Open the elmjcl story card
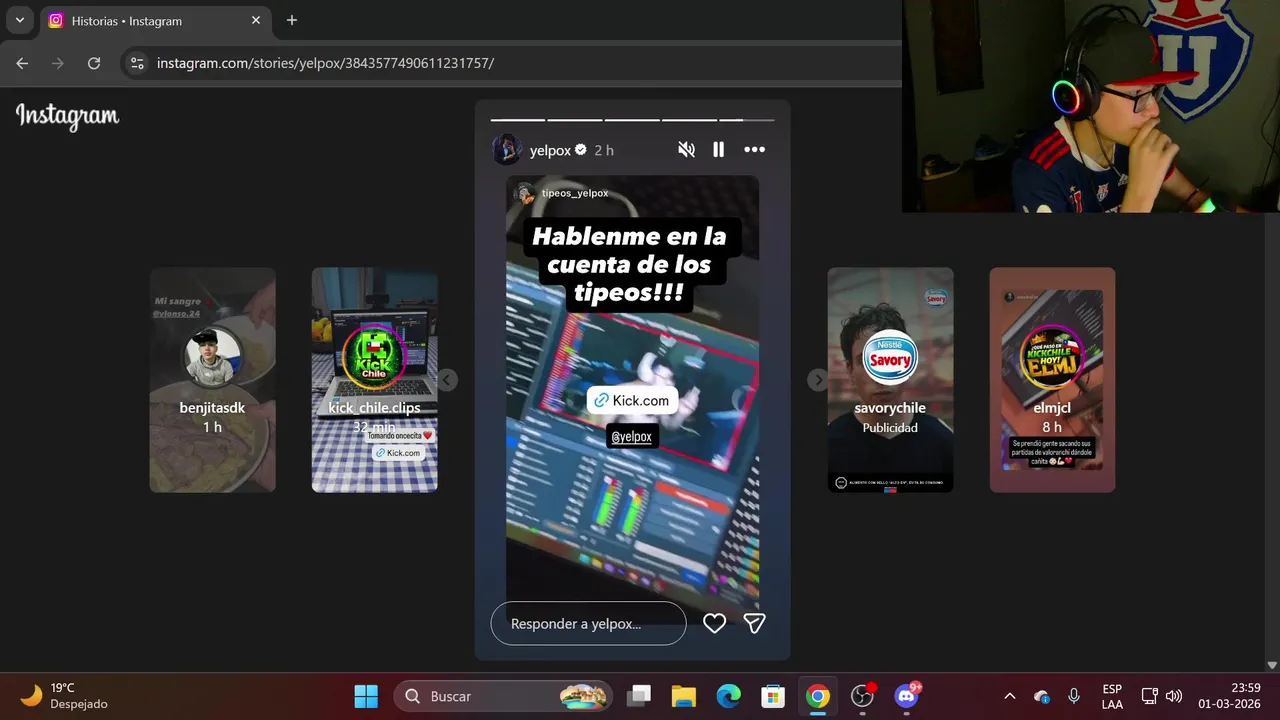The width and height of the screenshot is (1280, 720). coord(1052,380)
